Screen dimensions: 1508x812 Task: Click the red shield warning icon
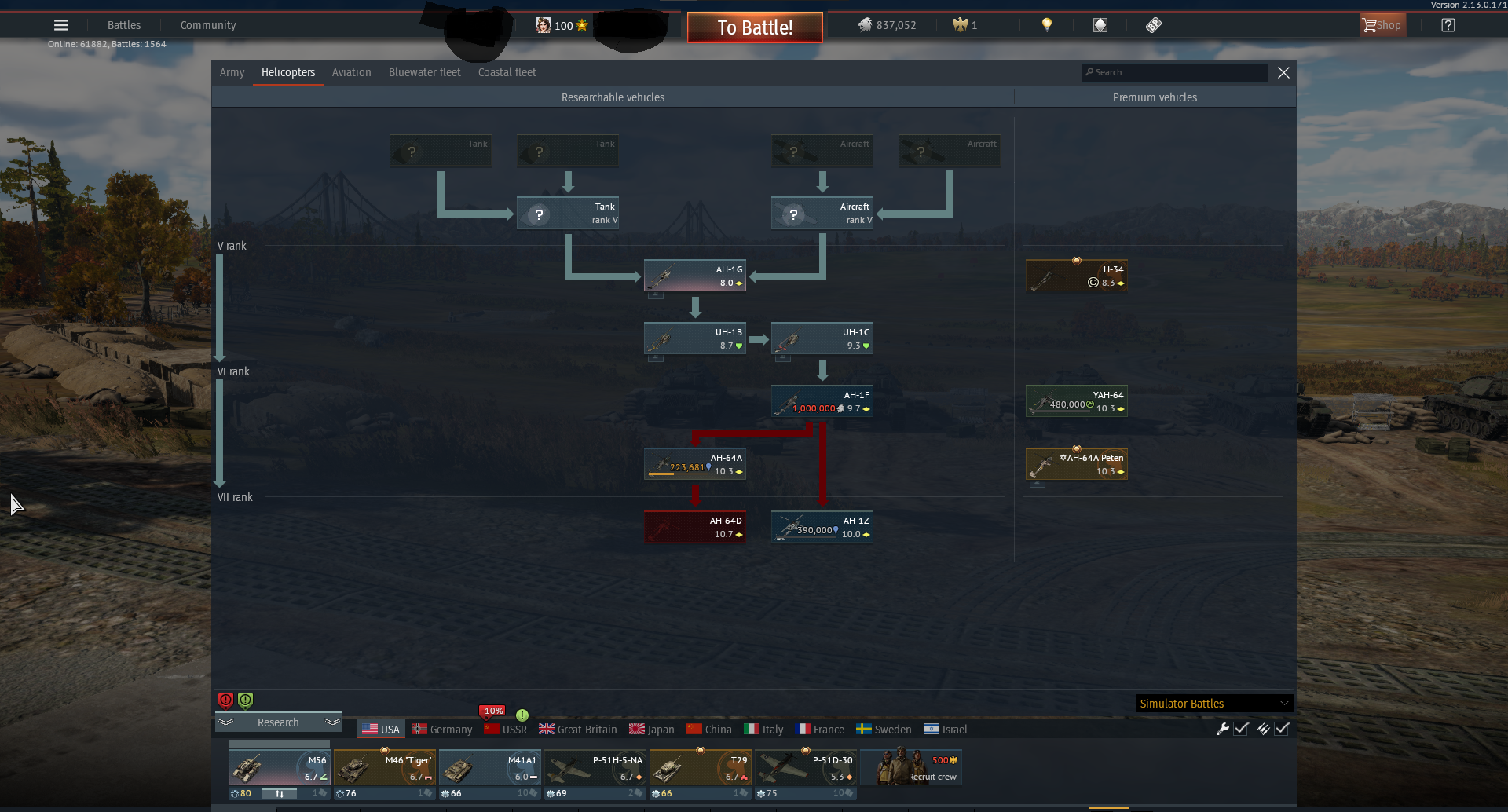click(225, 700)
